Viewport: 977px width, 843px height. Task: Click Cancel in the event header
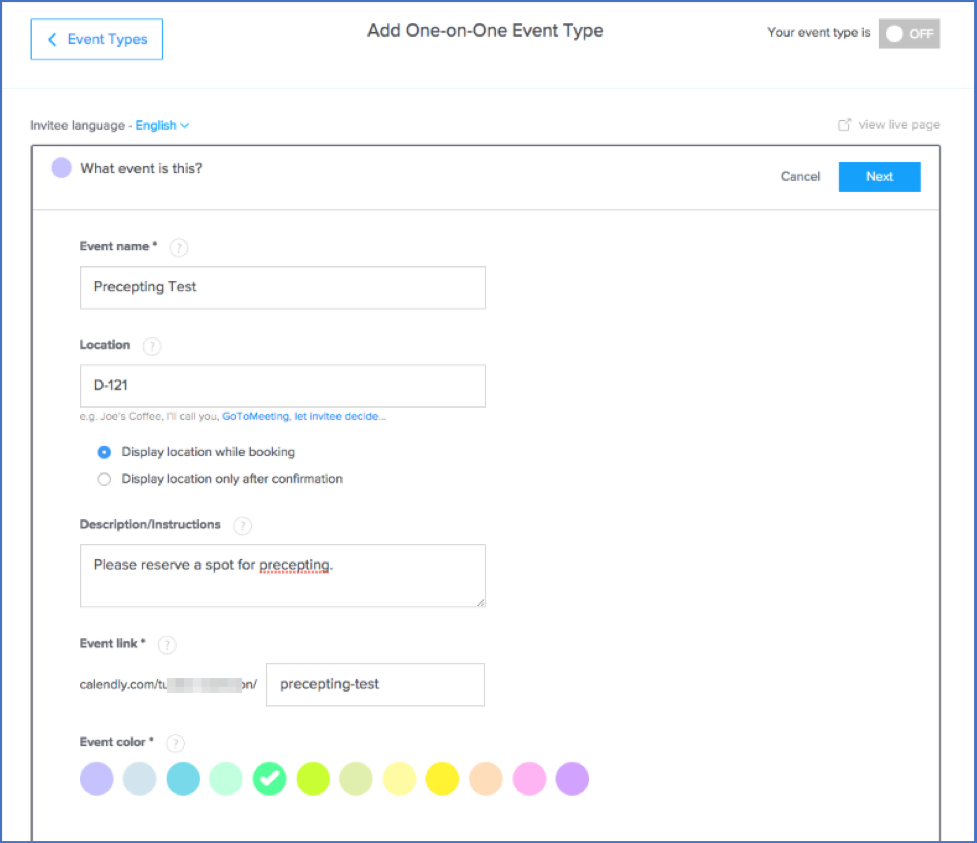click(800, 176)
